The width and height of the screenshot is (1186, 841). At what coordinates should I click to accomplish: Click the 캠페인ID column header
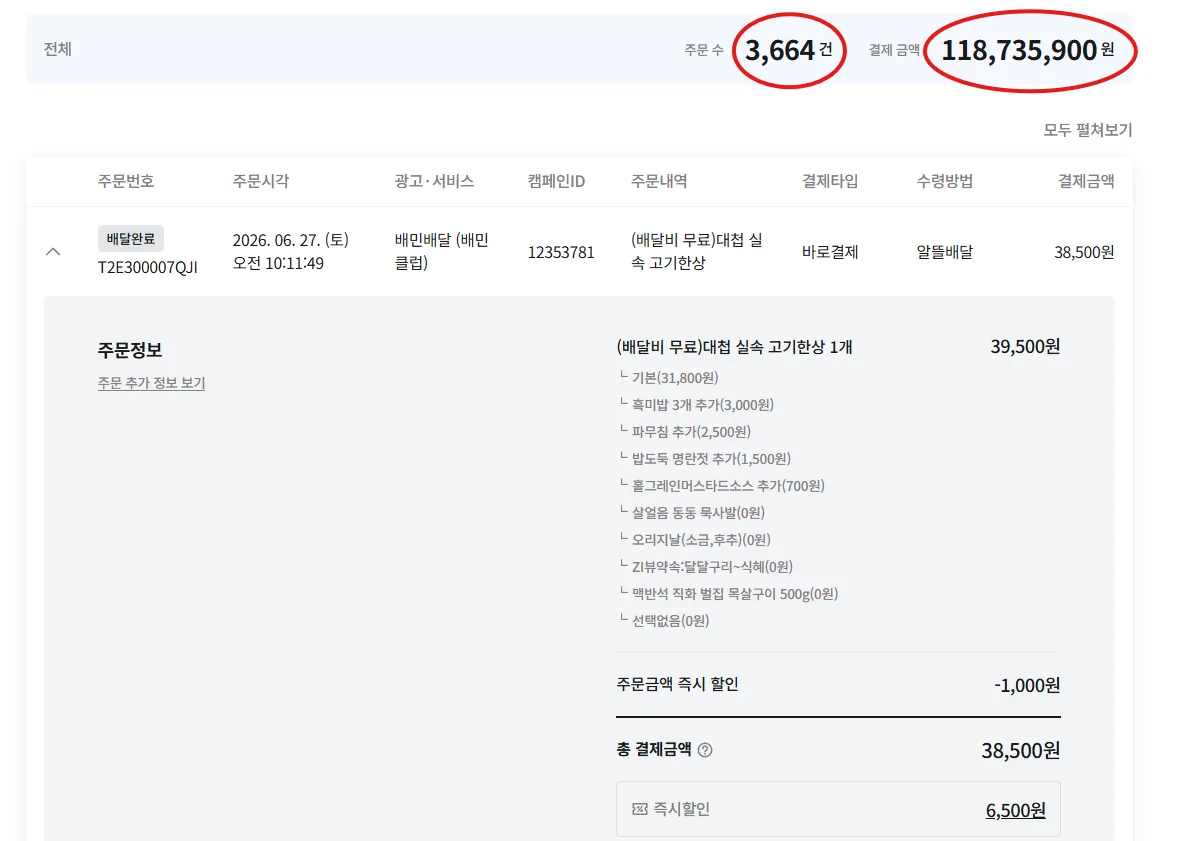(556, 181)
